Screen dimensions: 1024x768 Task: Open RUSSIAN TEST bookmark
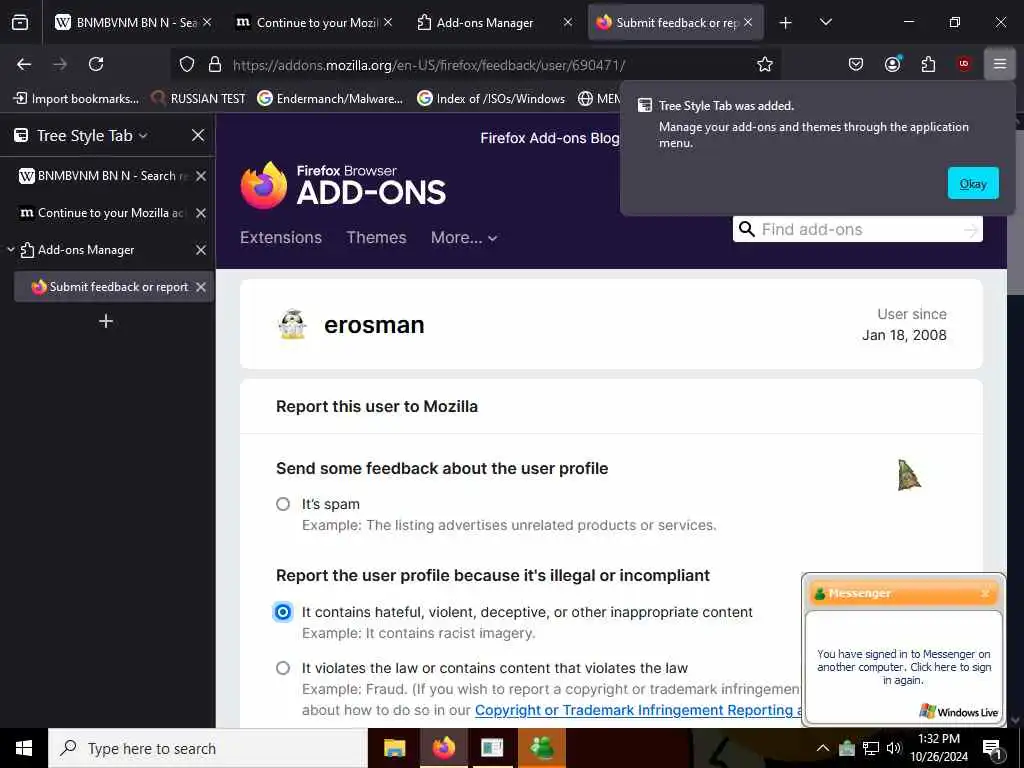[199, 99]
